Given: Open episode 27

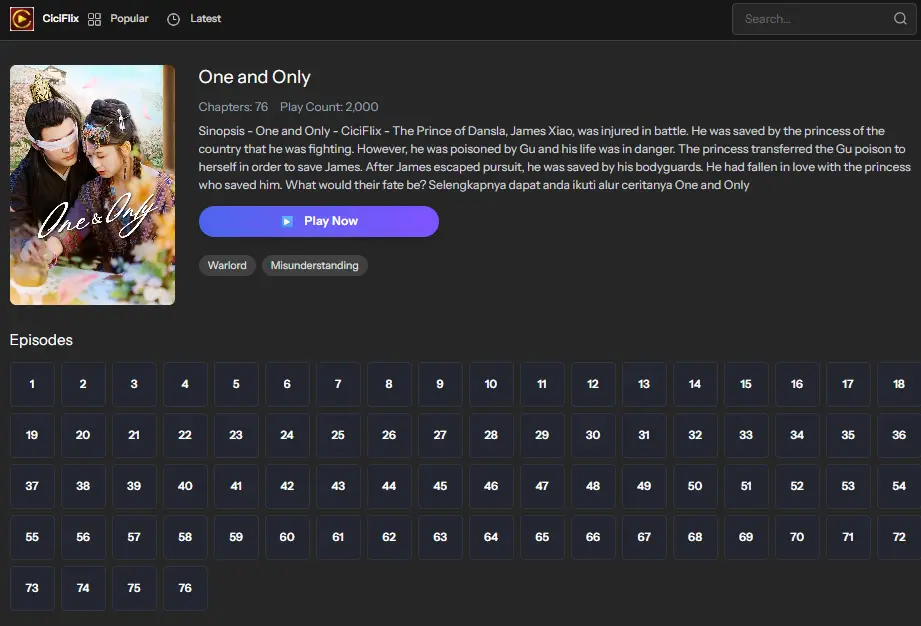Looking at the screenshot, I should (x=440, y=435).
